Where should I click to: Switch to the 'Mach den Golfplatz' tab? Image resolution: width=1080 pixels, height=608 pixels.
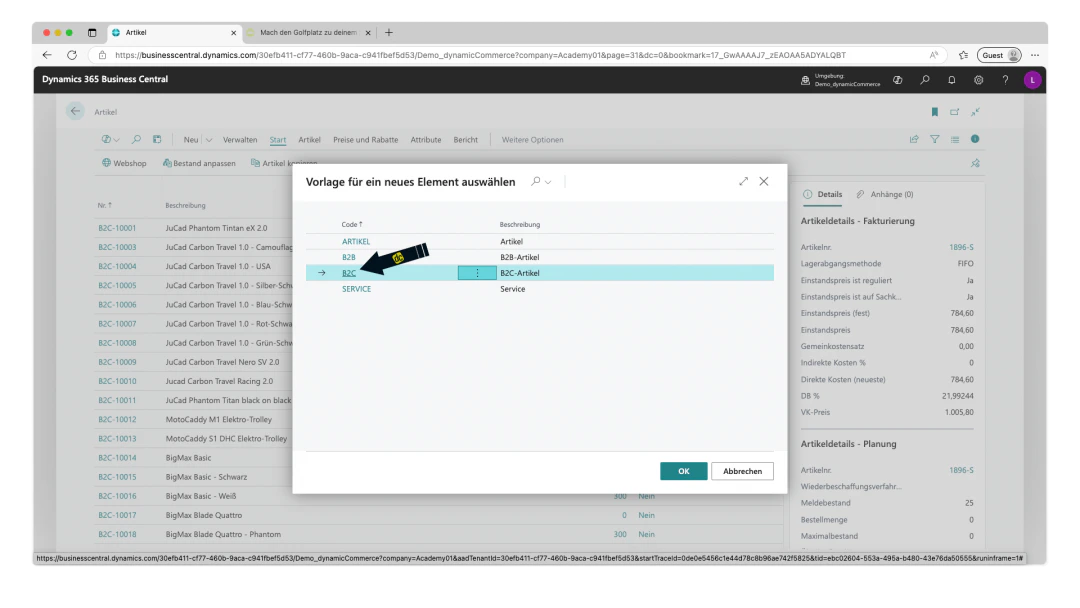(308, 32)
